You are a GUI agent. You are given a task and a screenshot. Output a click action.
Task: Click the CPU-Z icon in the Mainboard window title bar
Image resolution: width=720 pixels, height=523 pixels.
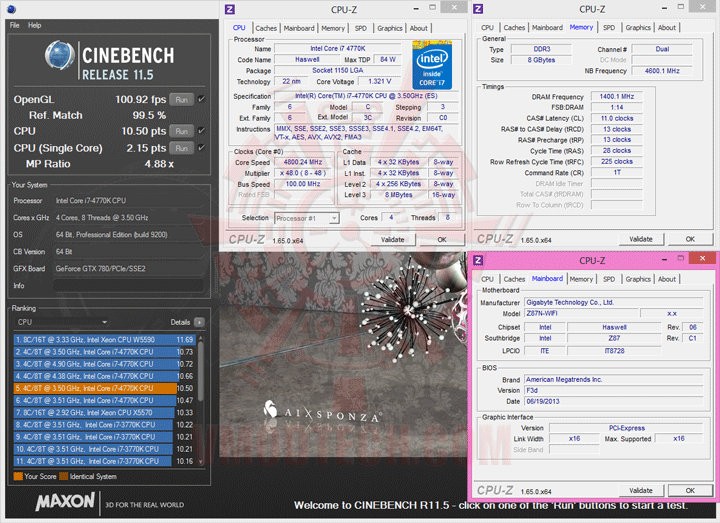click(x=478, y=260)
